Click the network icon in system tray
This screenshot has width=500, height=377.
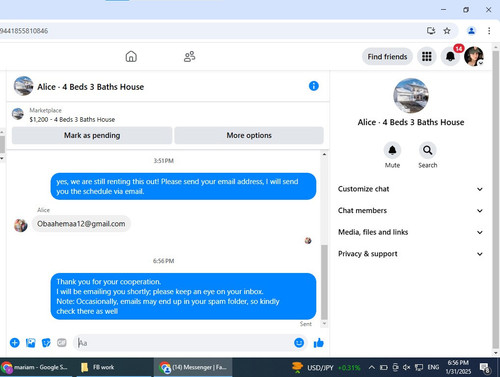(x=419, y=367)
